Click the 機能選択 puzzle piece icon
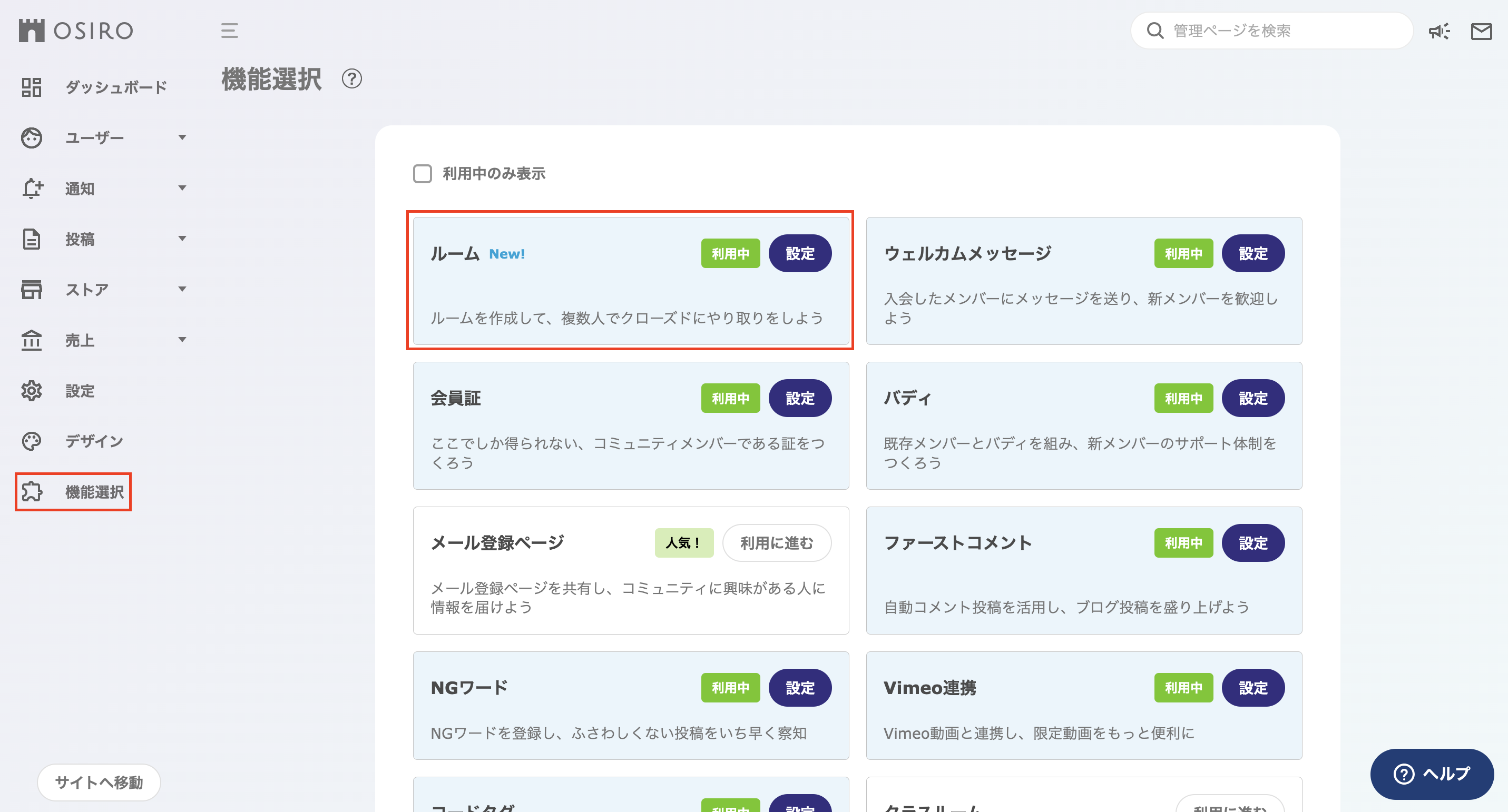The image size is (1508, 812). 32,492
